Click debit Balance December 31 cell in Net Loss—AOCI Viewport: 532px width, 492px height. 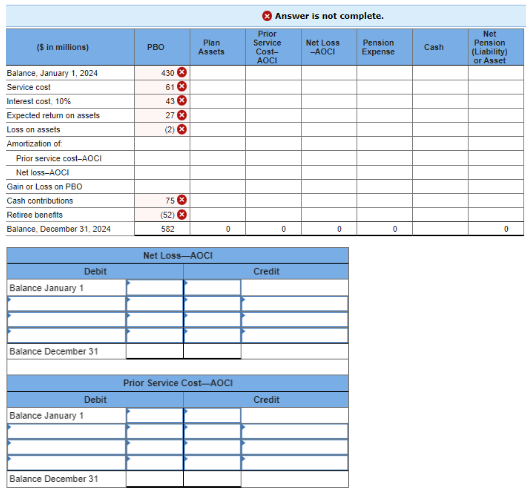point(155,351)
